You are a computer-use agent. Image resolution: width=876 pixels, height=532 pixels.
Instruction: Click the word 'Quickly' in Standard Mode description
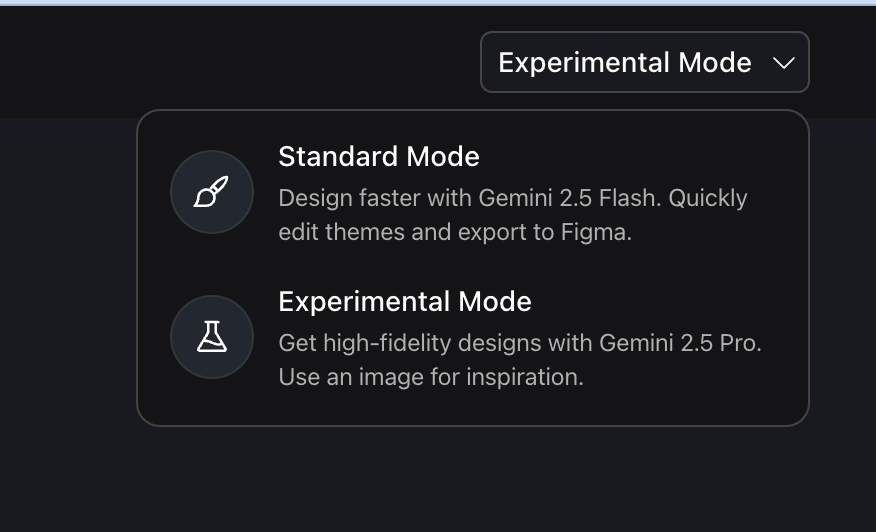point(708,198)
